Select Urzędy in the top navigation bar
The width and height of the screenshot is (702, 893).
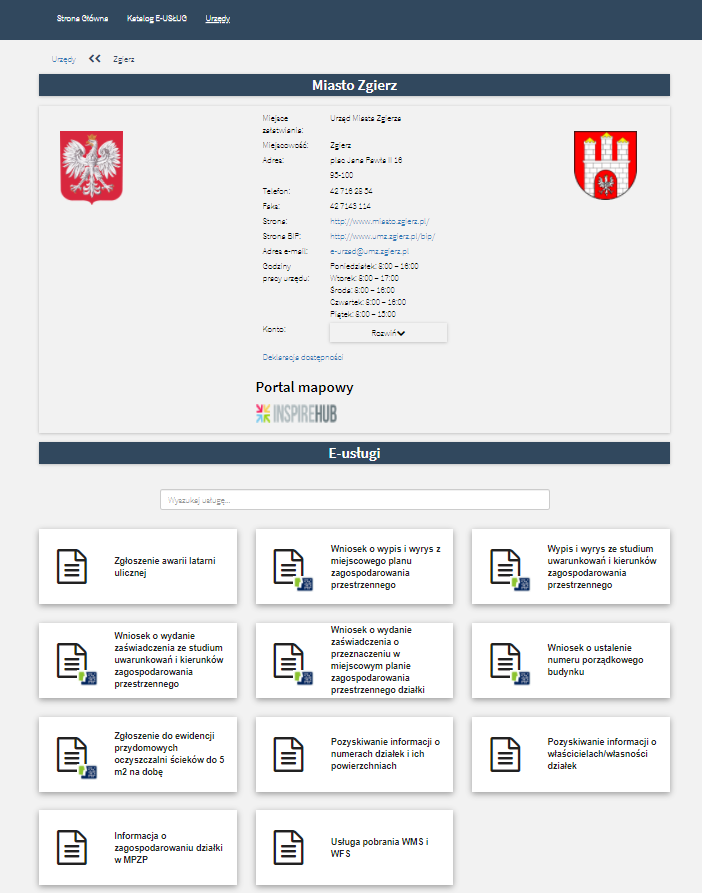coord(218,19)
